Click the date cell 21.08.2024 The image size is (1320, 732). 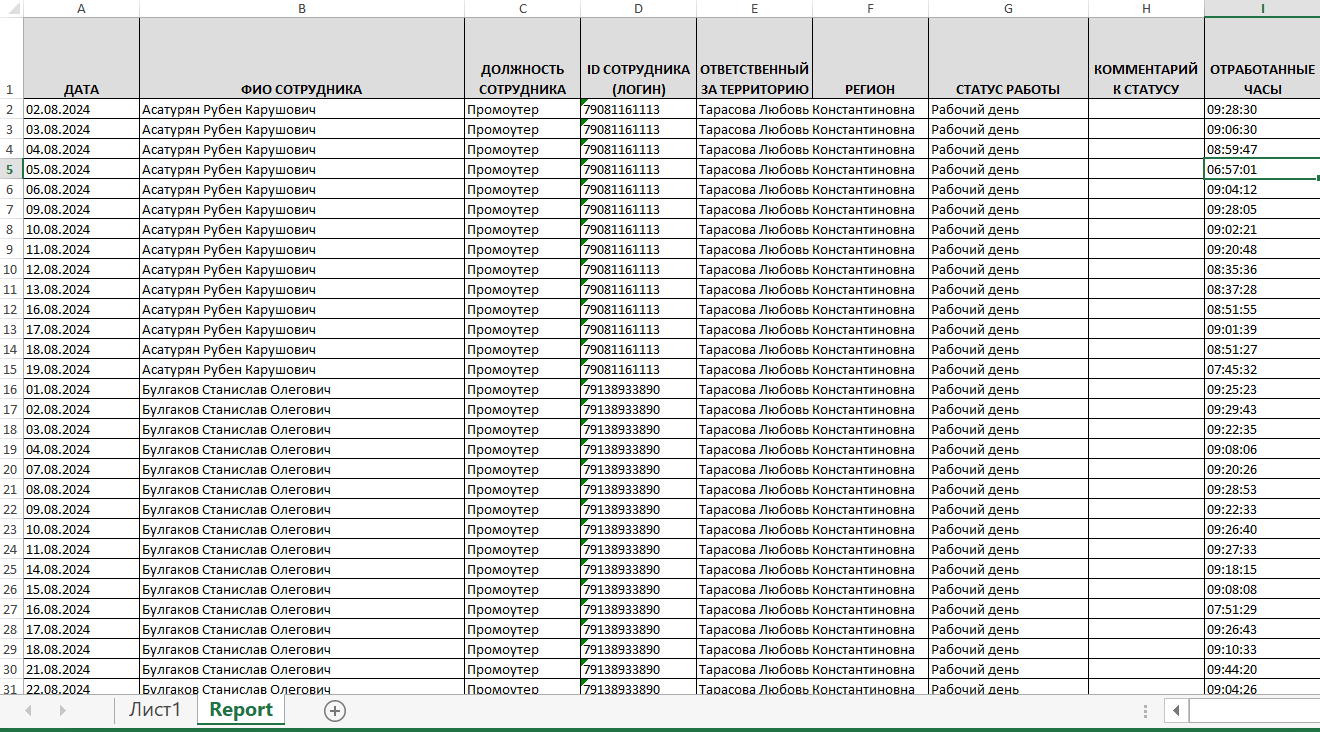81,669
